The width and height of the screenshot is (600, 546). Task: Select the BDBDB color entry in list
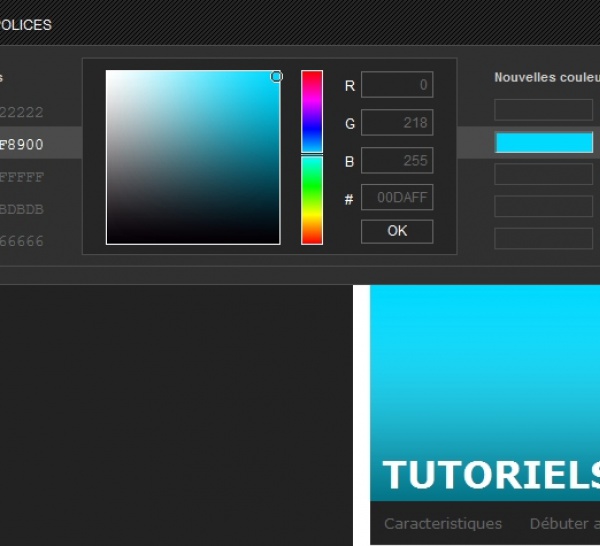22,209
